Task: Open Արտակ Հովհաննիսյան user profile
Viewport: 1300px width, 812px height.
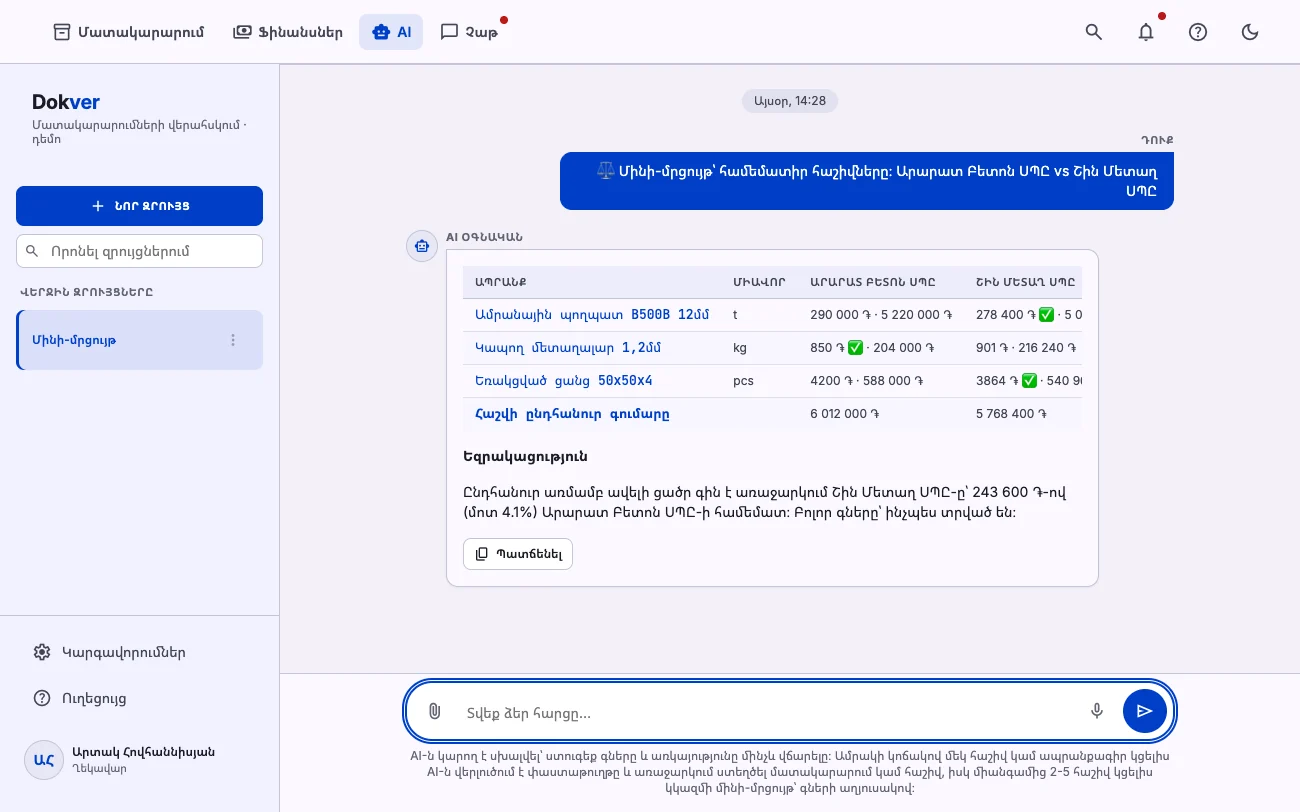Action: click(139, 760)
